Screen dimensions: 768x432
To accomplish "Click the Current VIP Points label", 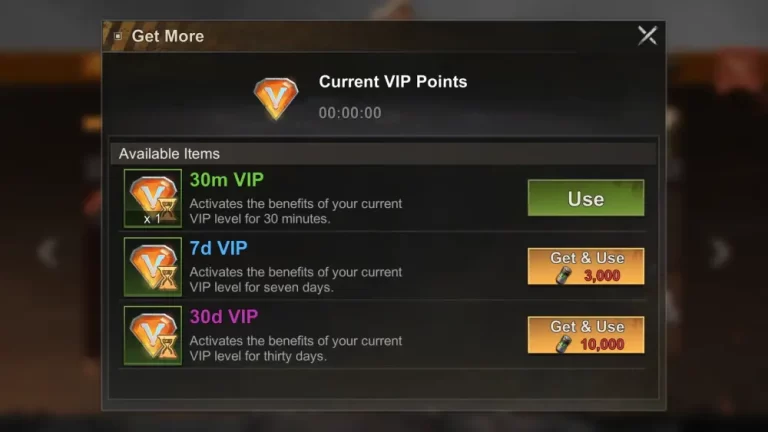I will tap(393, 82).
